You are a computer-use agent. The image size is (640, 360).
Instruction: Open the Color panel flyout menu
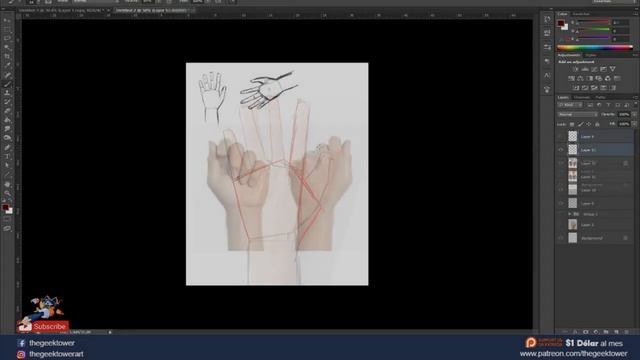(635, 14)
